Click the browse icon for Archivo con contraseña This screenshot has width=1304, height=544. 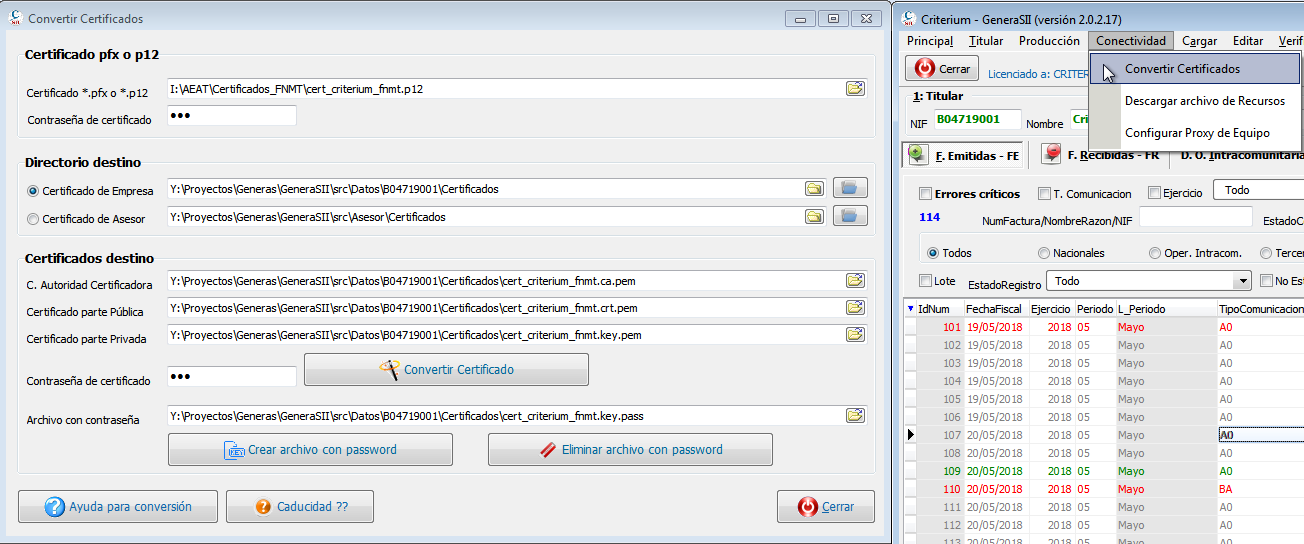click(855, 415)
